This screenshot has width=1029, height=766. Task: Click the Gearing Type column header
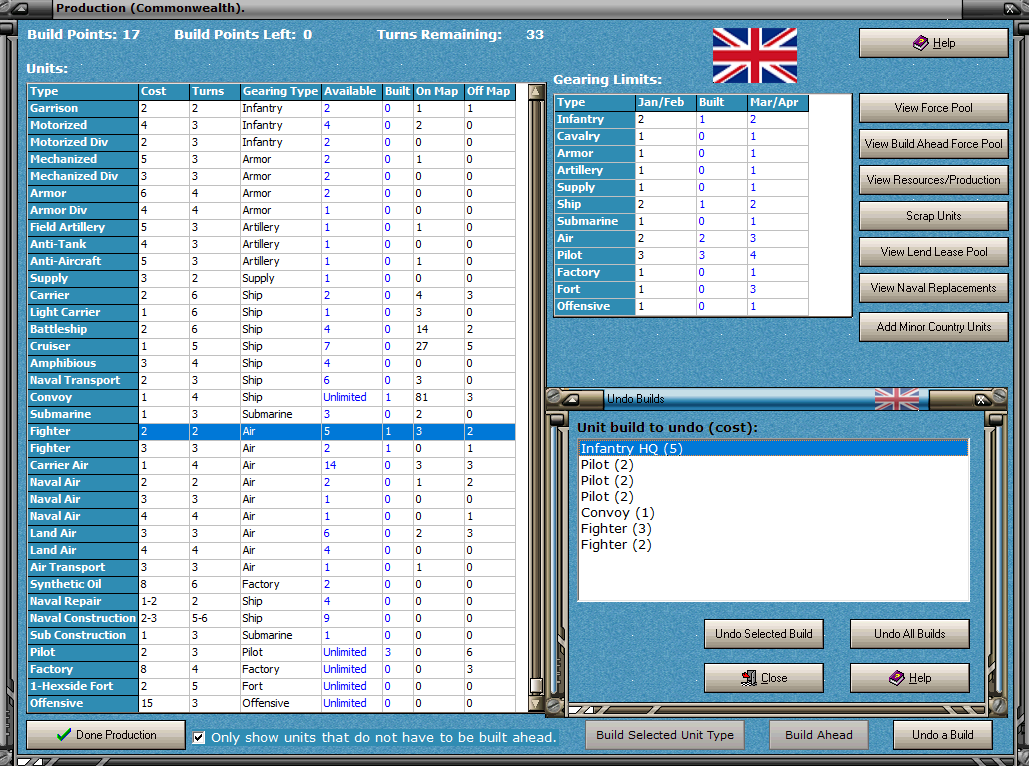coord(280,92)
